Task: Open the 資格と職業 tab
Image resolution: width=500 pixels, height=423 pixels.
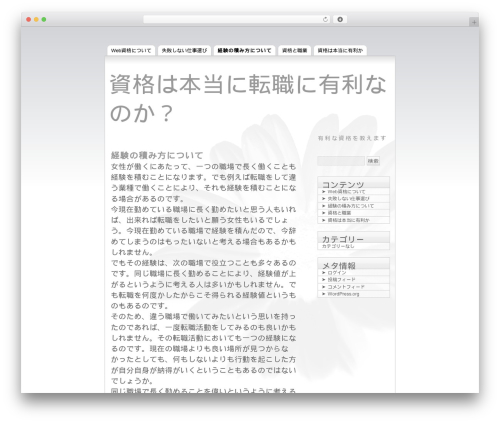Action: [x=294, y=51]
